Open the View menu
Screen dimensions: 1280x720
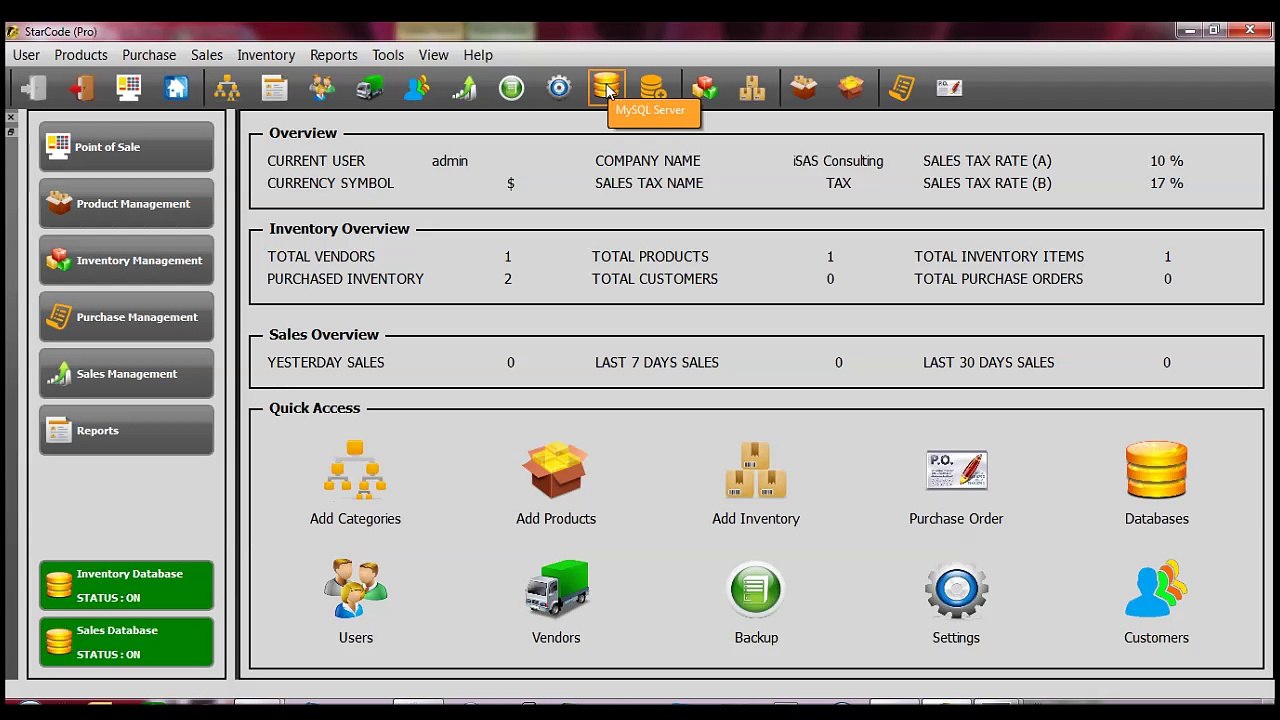433,55
